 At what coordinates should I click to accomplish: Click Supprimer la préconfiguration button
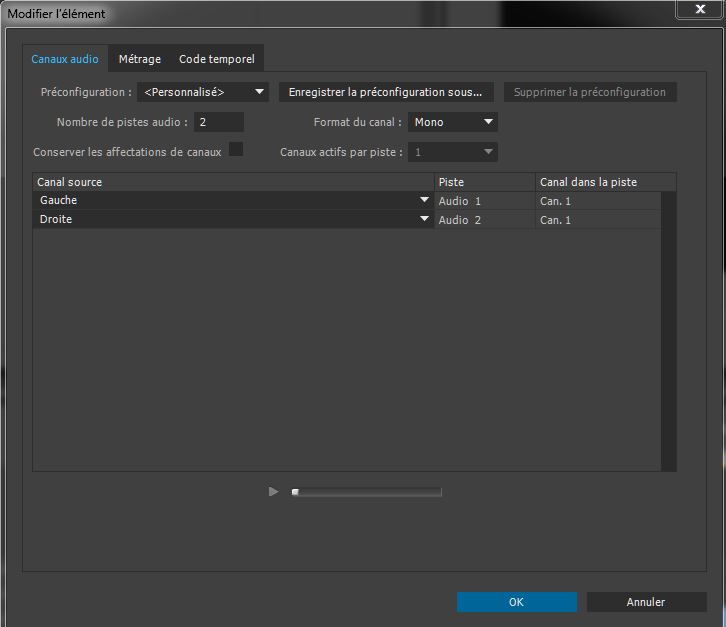(589, 92)
